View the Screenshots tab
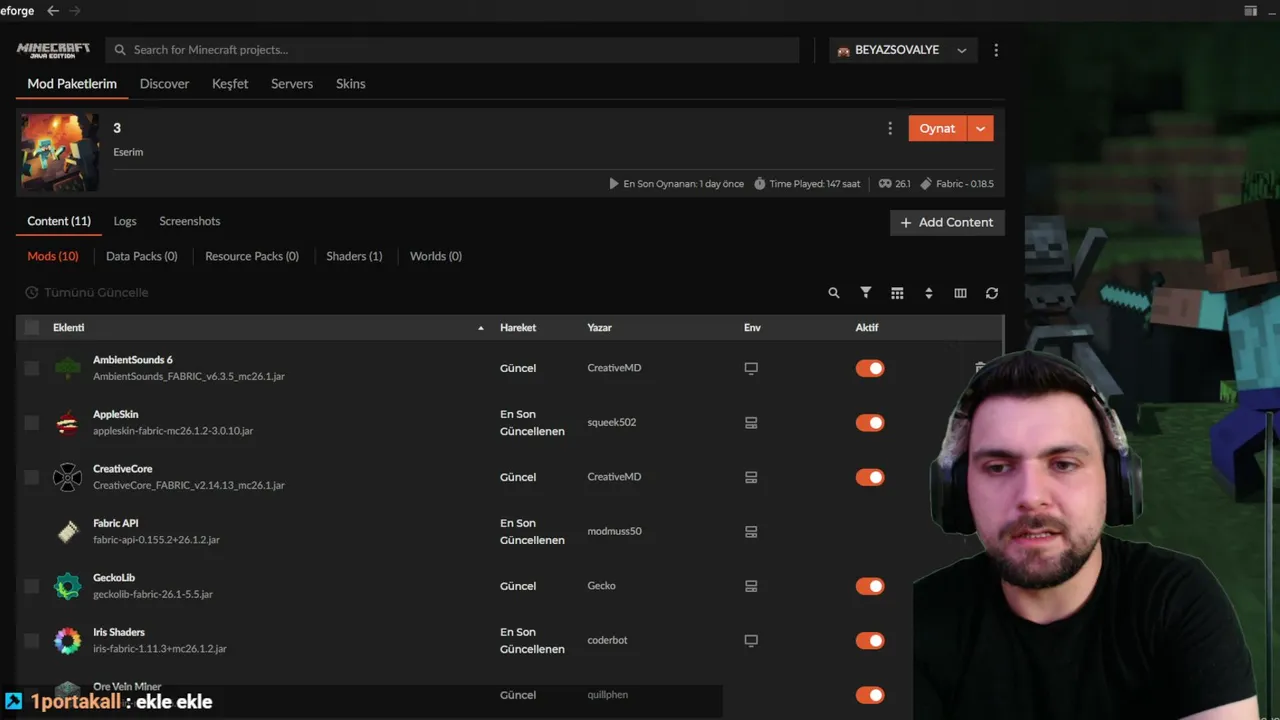Screen dimensions: 1280x720 point(190,221)
